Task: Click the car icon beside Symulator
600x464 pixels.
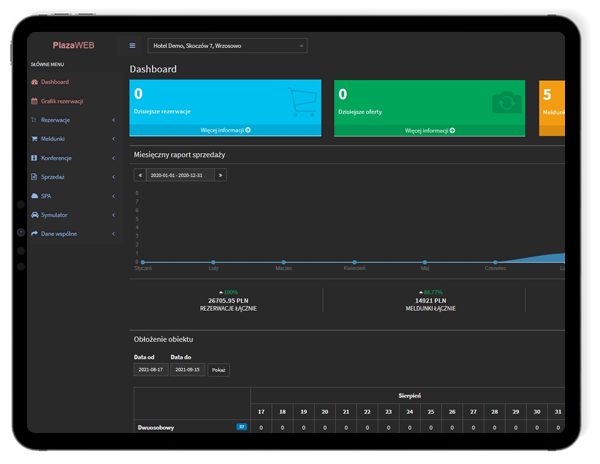Action: pos(35,215)
